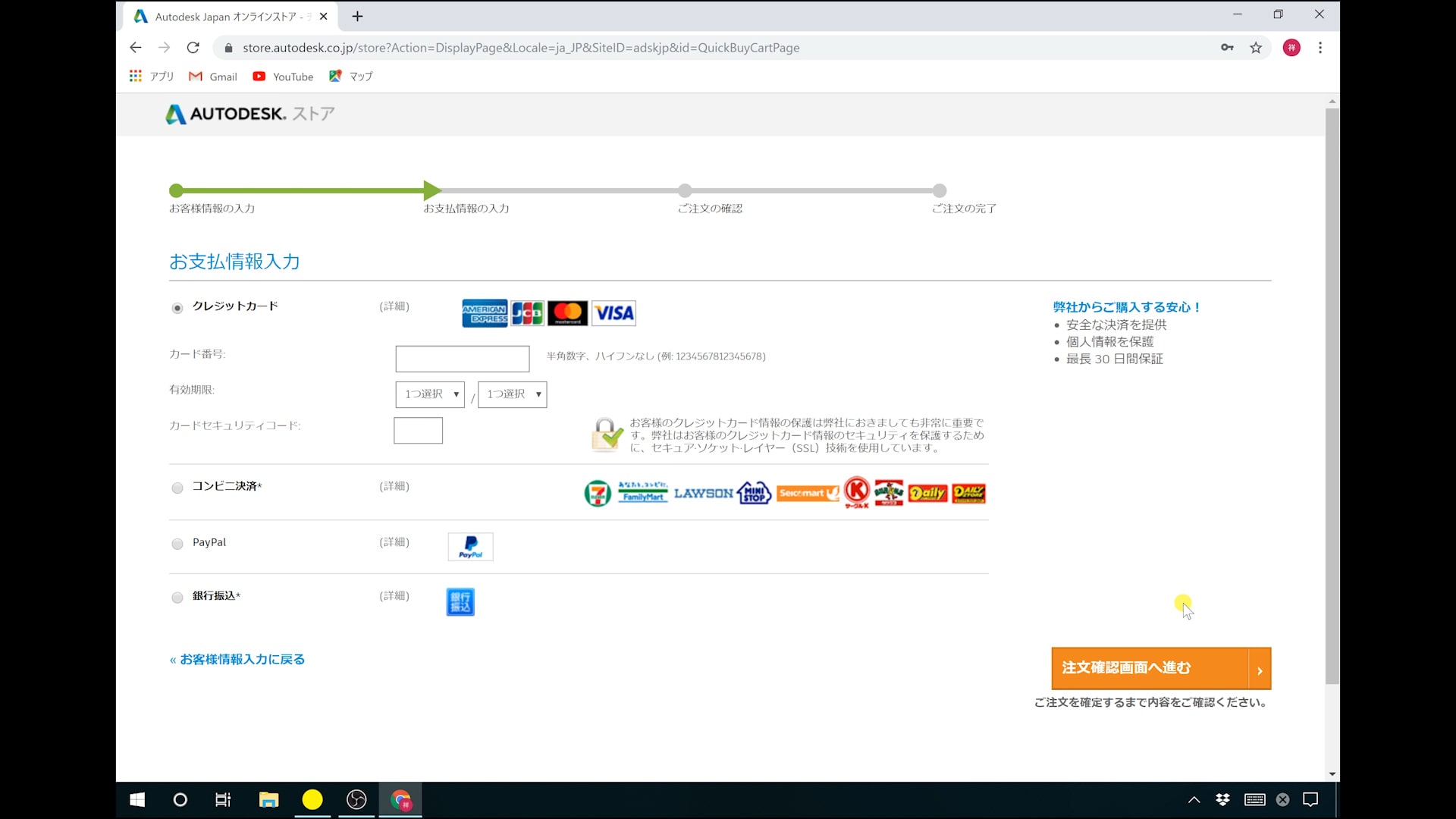The width and height of the screenshot is (1456, 819).
Task: Open the expiry month dropdown
Action: (430, 394)
